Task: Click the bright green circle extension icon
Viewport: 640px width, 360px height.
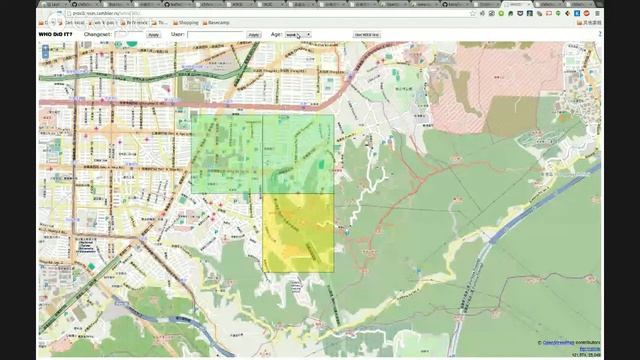Action: pyautogui.click(x=501, y=13)
